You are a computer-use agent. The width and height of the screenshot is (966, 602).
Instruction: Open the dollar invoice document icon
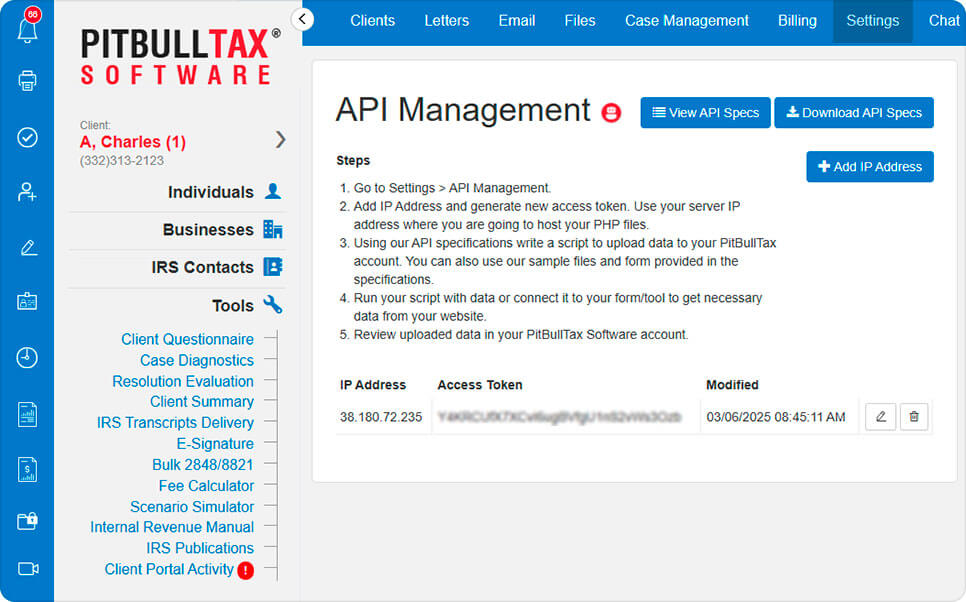pos(27,470)
